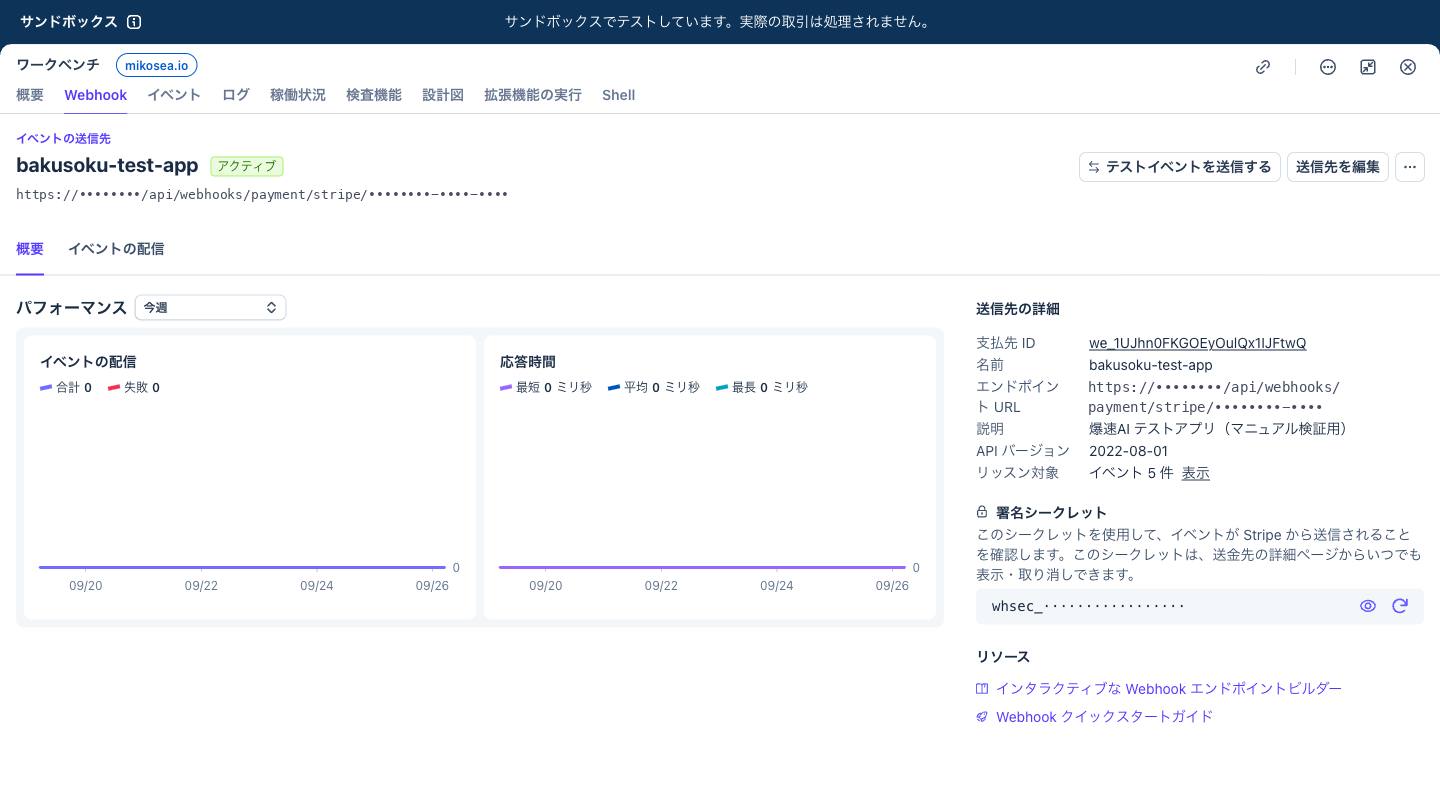Go to the 稼働状況 tab

tap(298, 95)
